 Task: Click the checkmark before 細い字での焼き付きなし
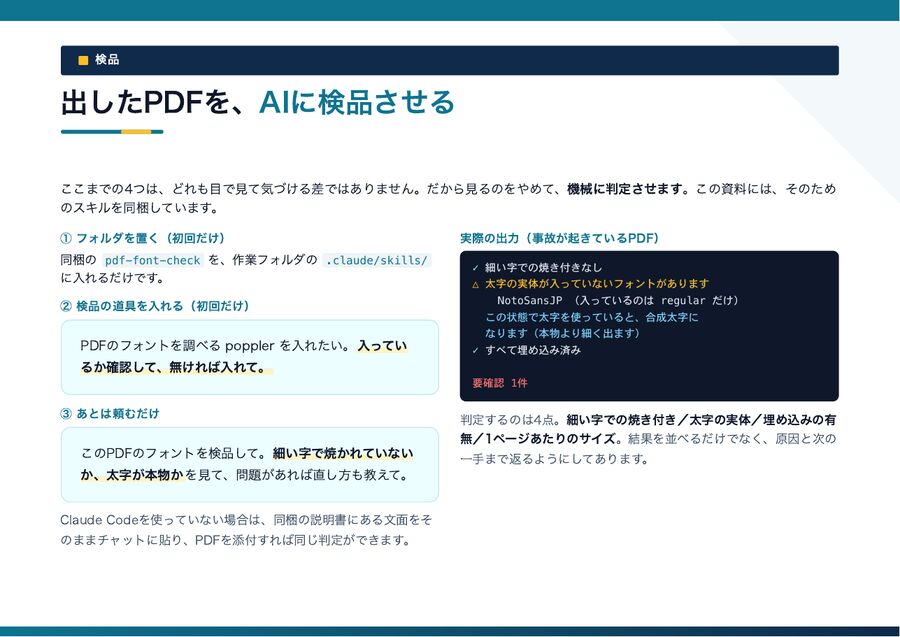pos(475,268)
